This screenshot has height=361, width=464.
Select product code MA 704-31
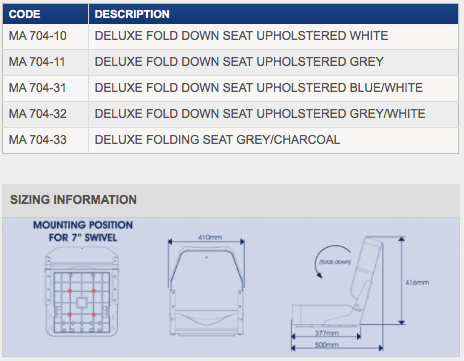pyautogui.click(x=38, y=88)
